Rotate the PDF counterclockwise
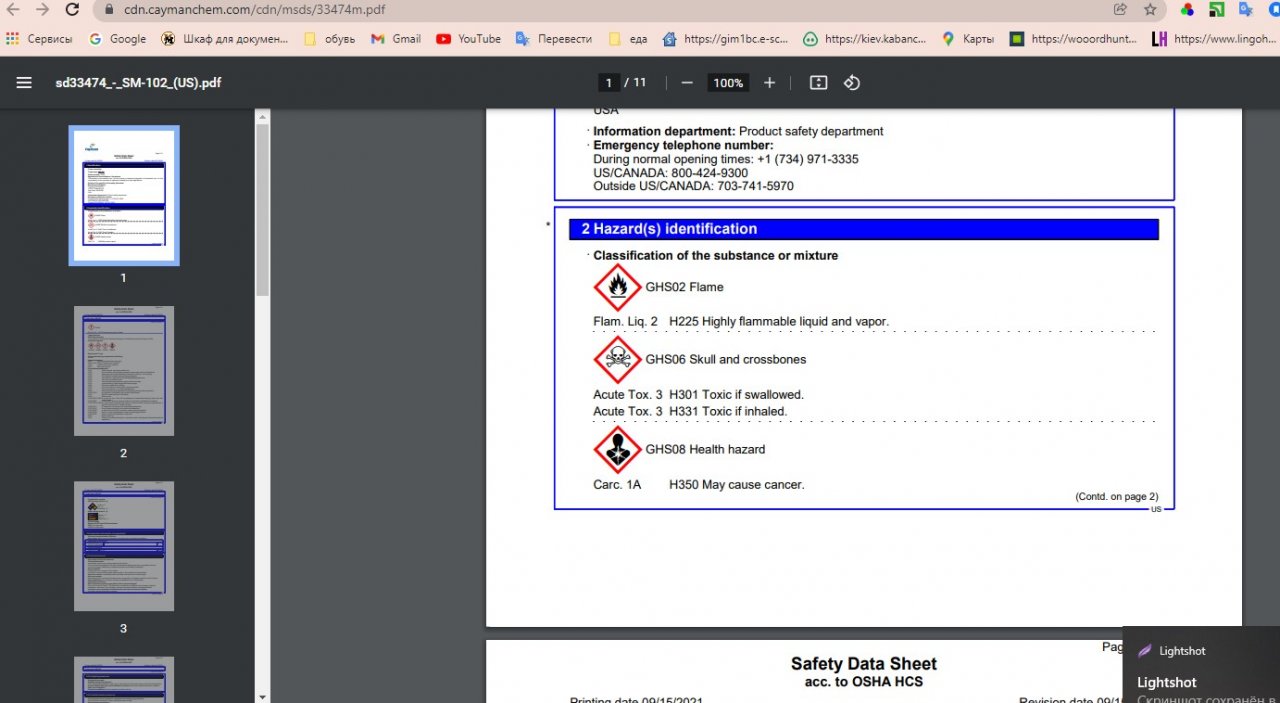Image resolution: width=1280 pixels, height=703 pixels. [x=852, y=83]
